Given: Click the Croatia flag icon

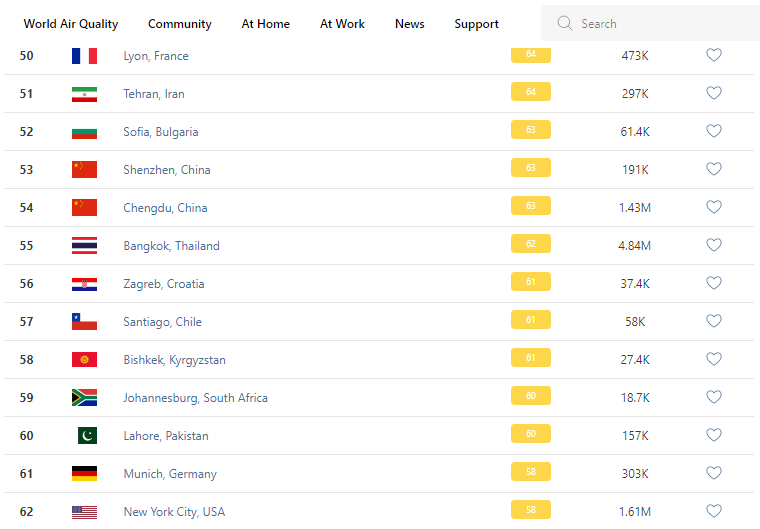Looking at the screenshot, I should pos(84,284).
